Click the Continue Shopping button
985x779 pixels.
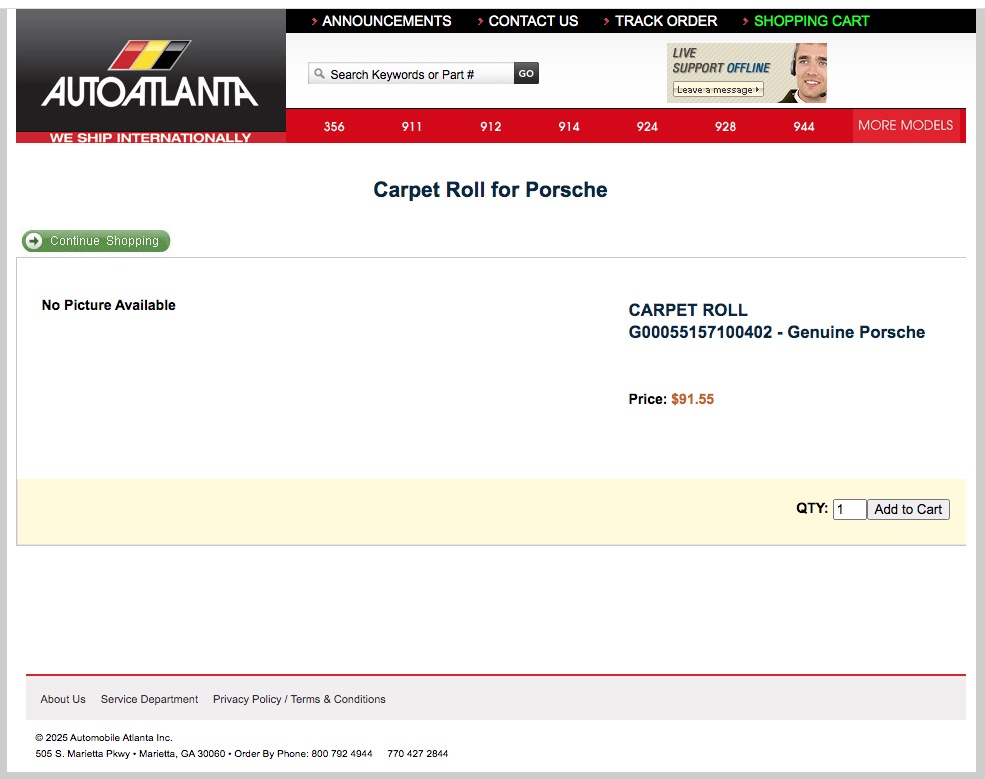pos(96,241)
